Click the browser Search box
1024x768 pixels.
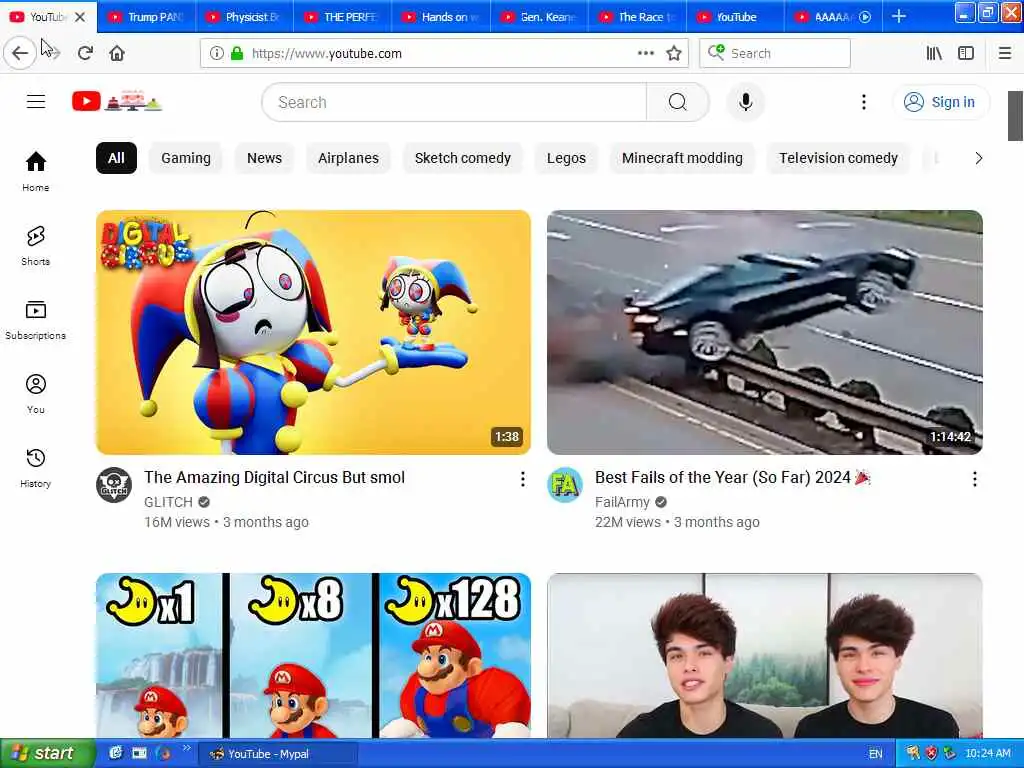(775, 53)
